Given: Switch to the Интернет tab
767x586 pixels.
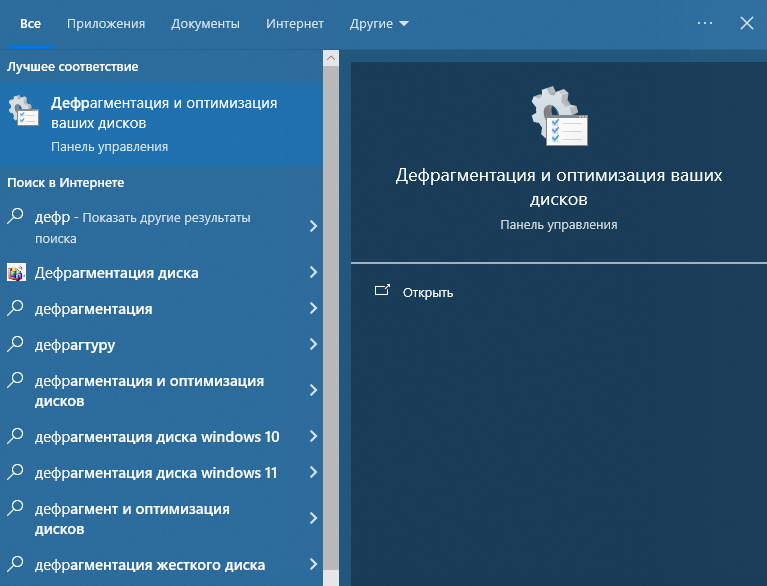Looking at the screenshot, I should tap(294, 23).
